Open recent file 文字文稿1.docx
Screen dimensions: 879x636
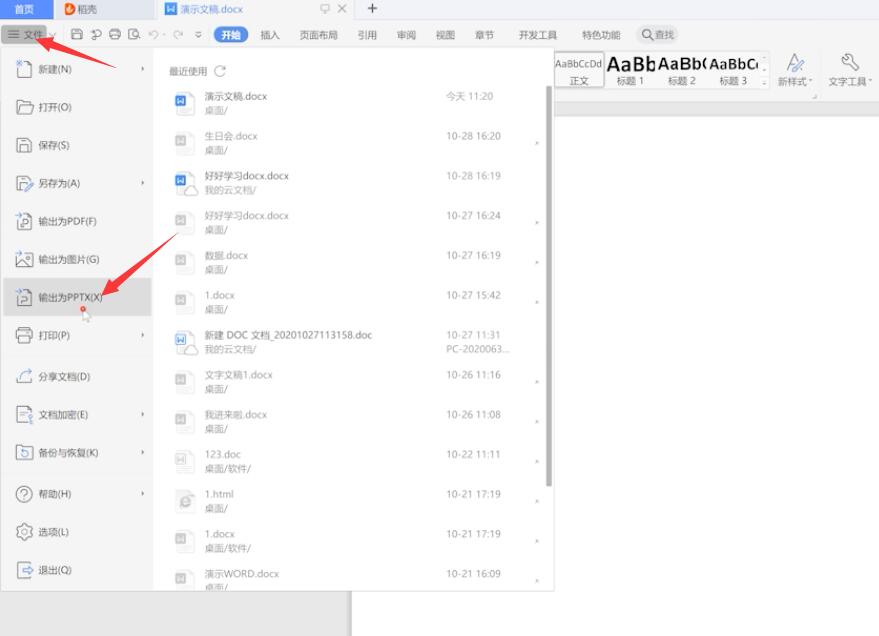(x=355, y=382)
